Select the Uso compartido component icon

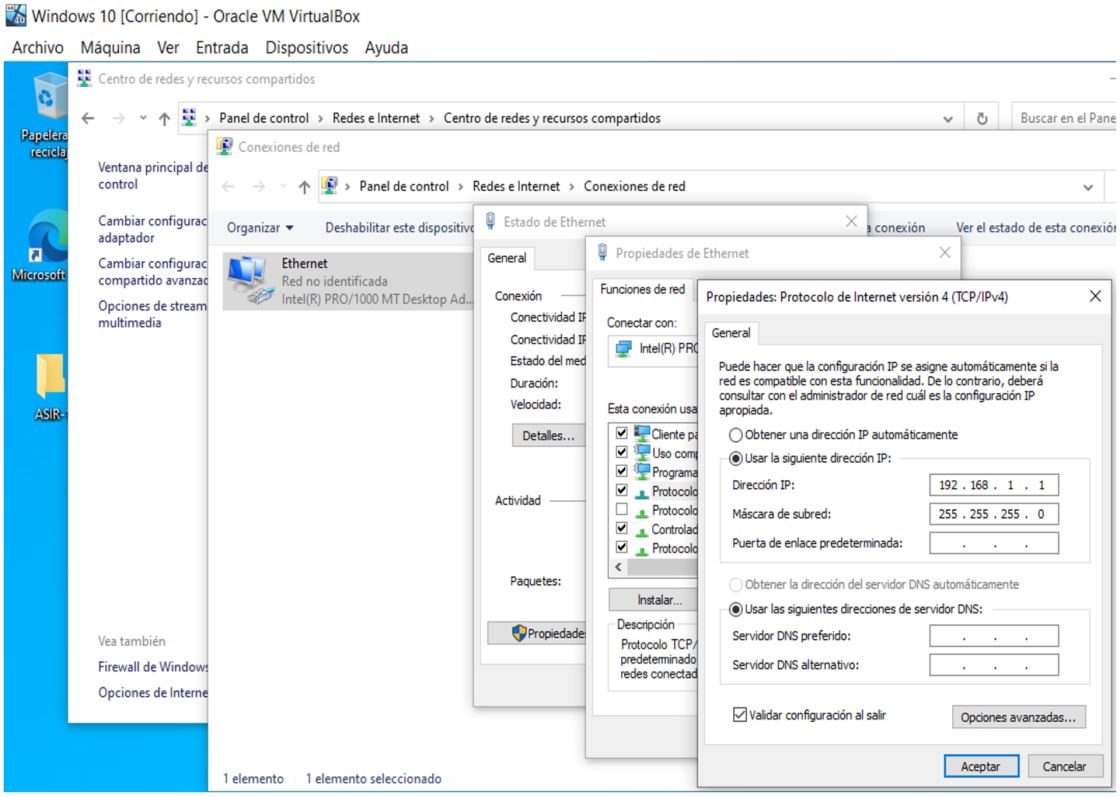click(642, 453)
